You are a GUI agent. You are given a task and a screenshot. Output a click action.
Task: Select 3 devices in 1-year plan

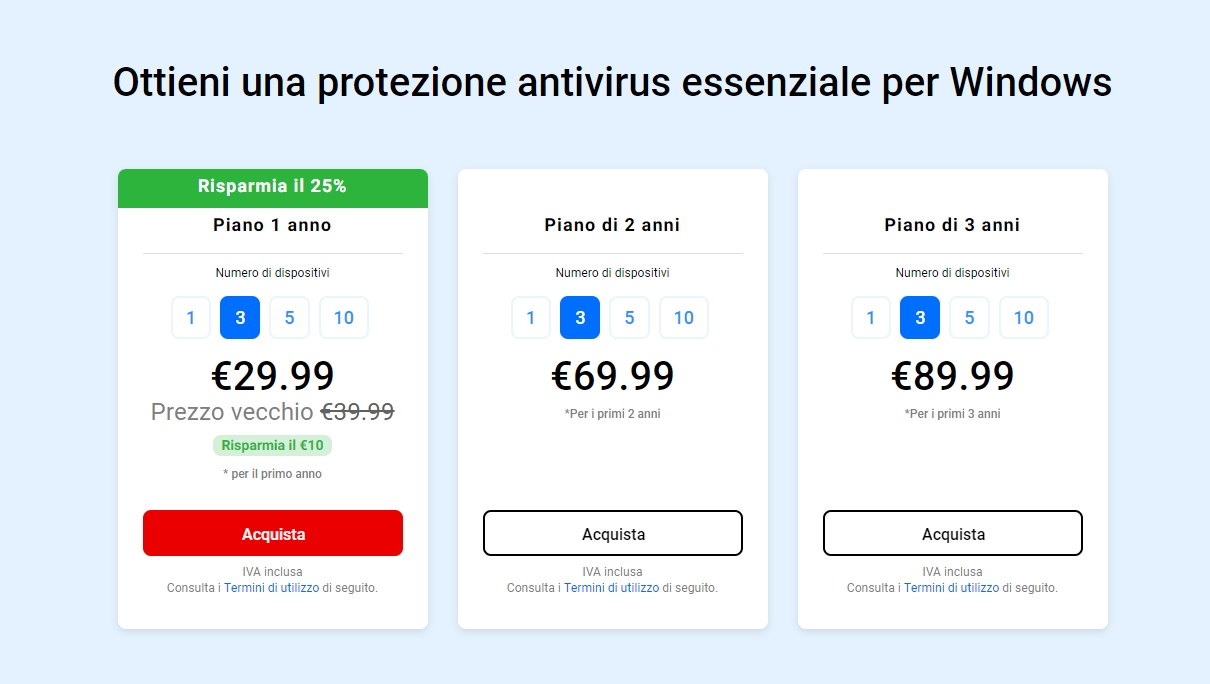pyautogui.click(x=240, y=318)
